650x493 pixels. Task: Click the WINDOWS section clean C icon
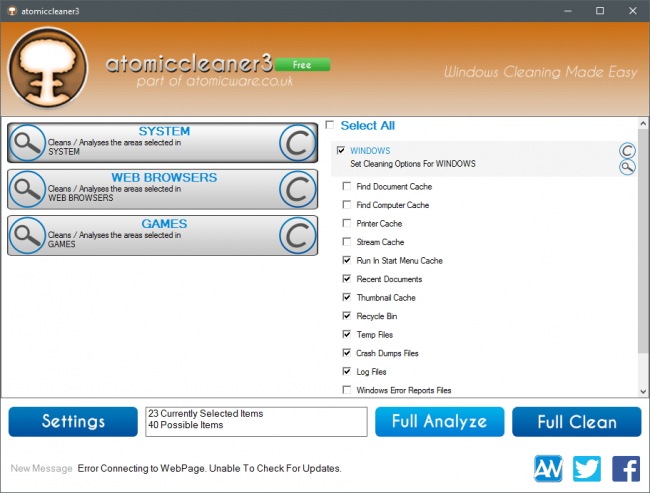point(627,151)
